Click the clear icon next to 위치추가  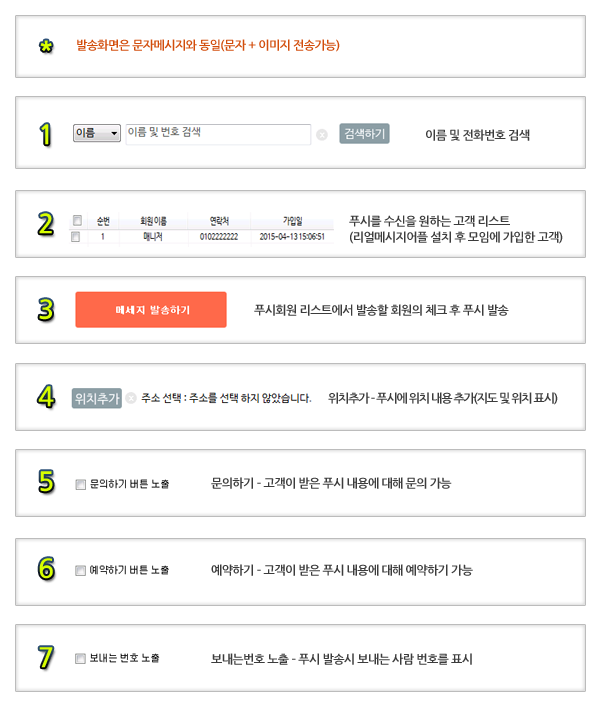(131, 398)
